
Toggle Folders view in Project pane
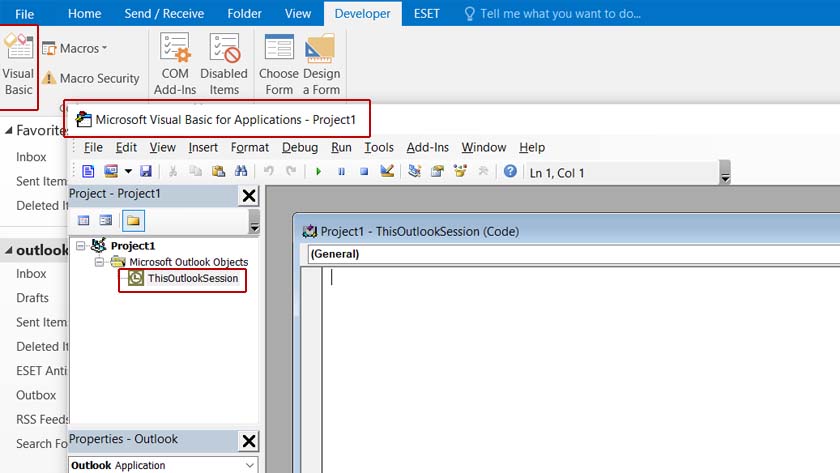[x=133, y=221]
